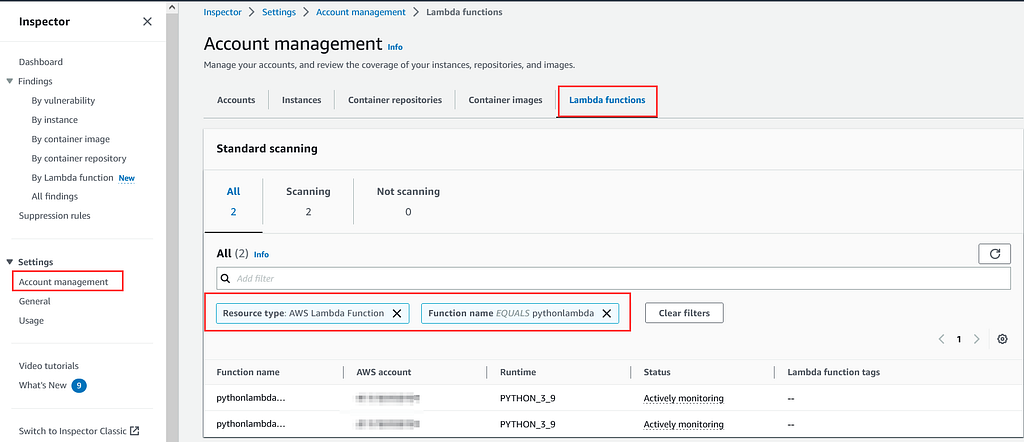This screenshot has width=1024, height=442.
Task: Switch to Inspector Classic
Action: pyautogui.click(x=72, y=431)
